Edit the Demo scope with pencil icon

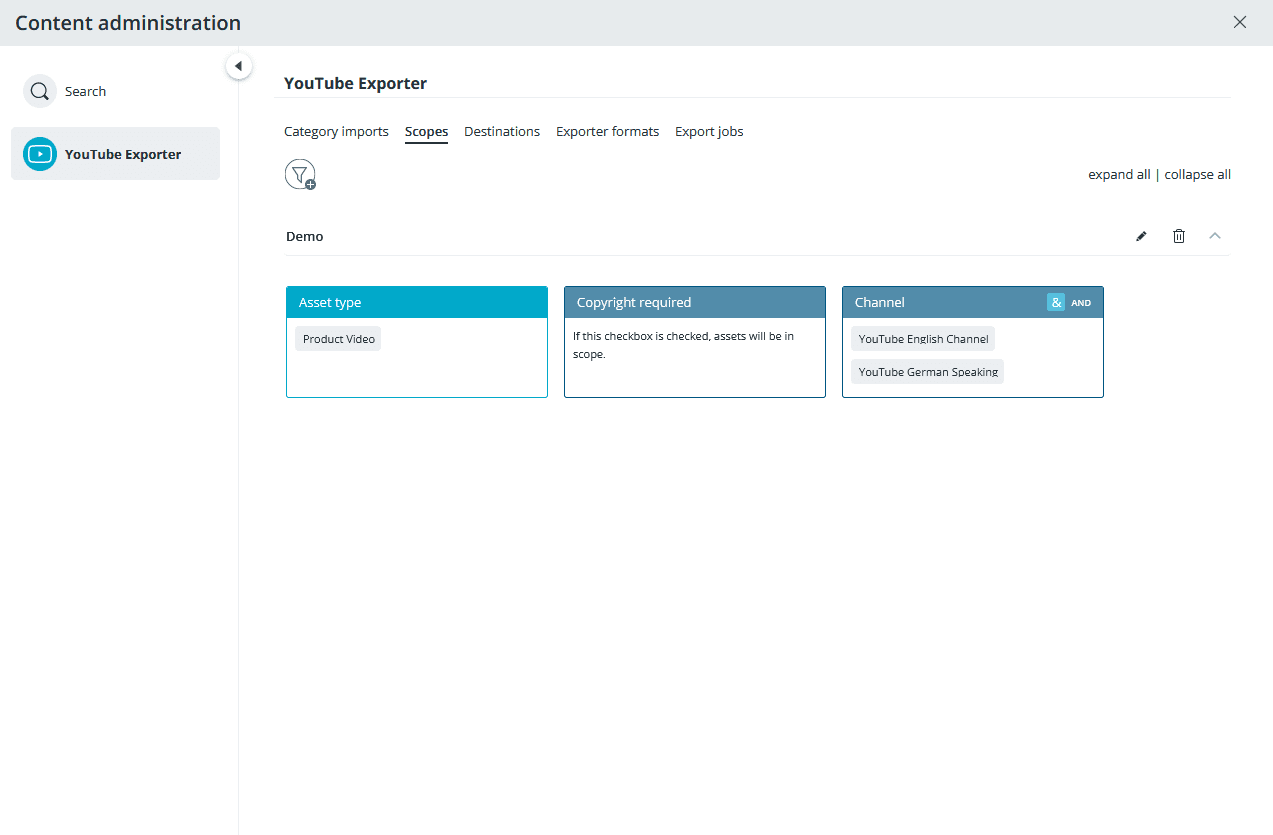tap(1141, 236)
